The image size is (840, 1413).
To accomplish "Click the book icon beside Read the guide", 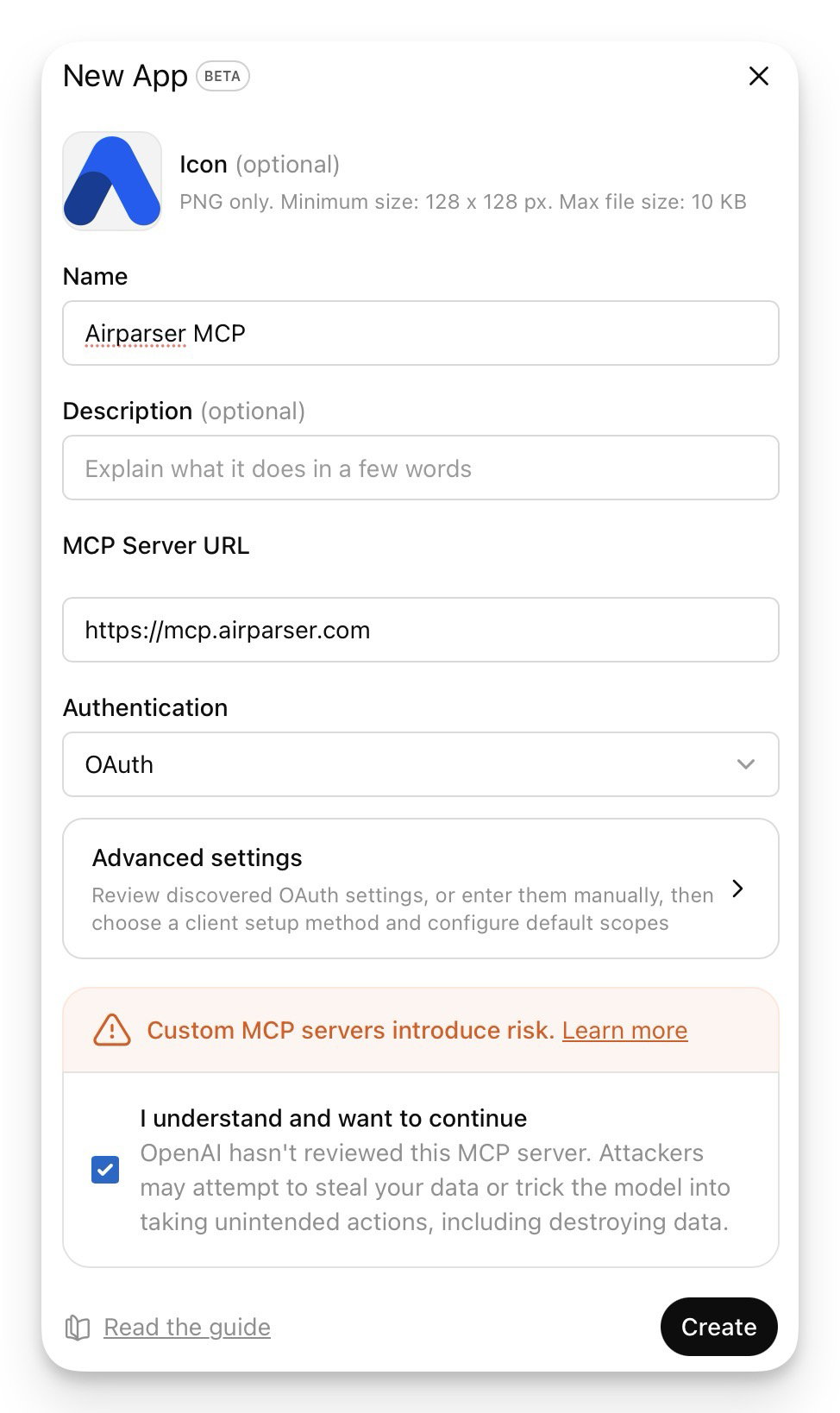I will click(x=78, y=1328).
